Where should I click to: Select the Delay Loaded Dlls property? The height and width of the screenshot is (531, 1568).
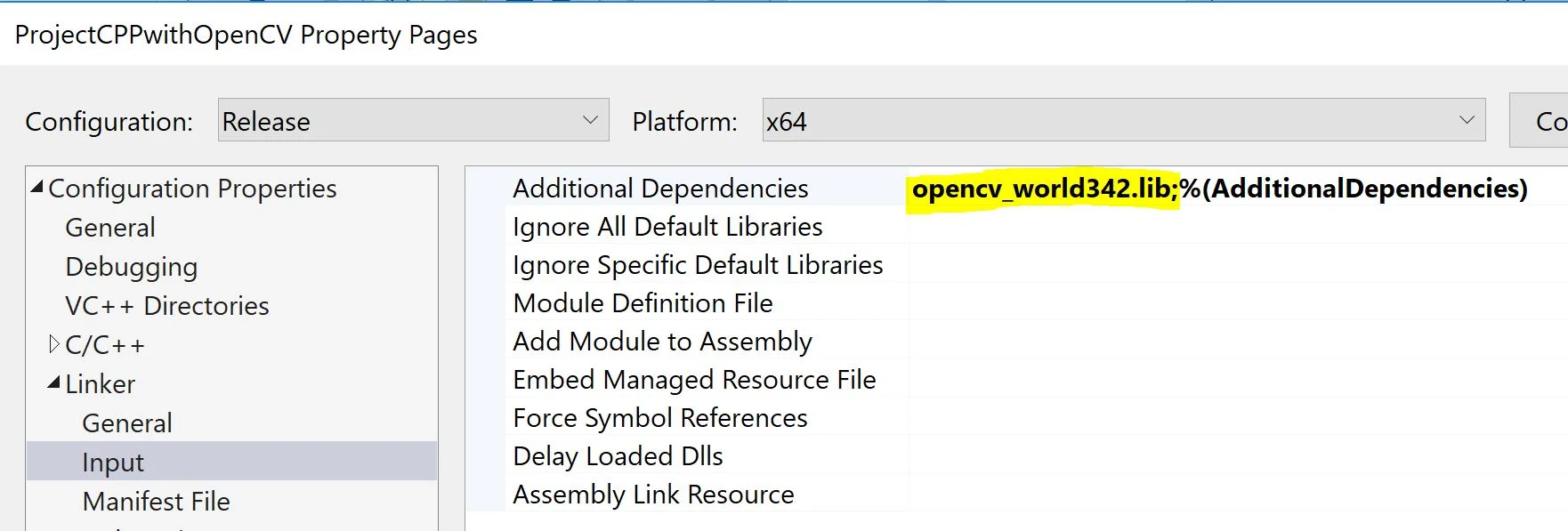point(618,456)
